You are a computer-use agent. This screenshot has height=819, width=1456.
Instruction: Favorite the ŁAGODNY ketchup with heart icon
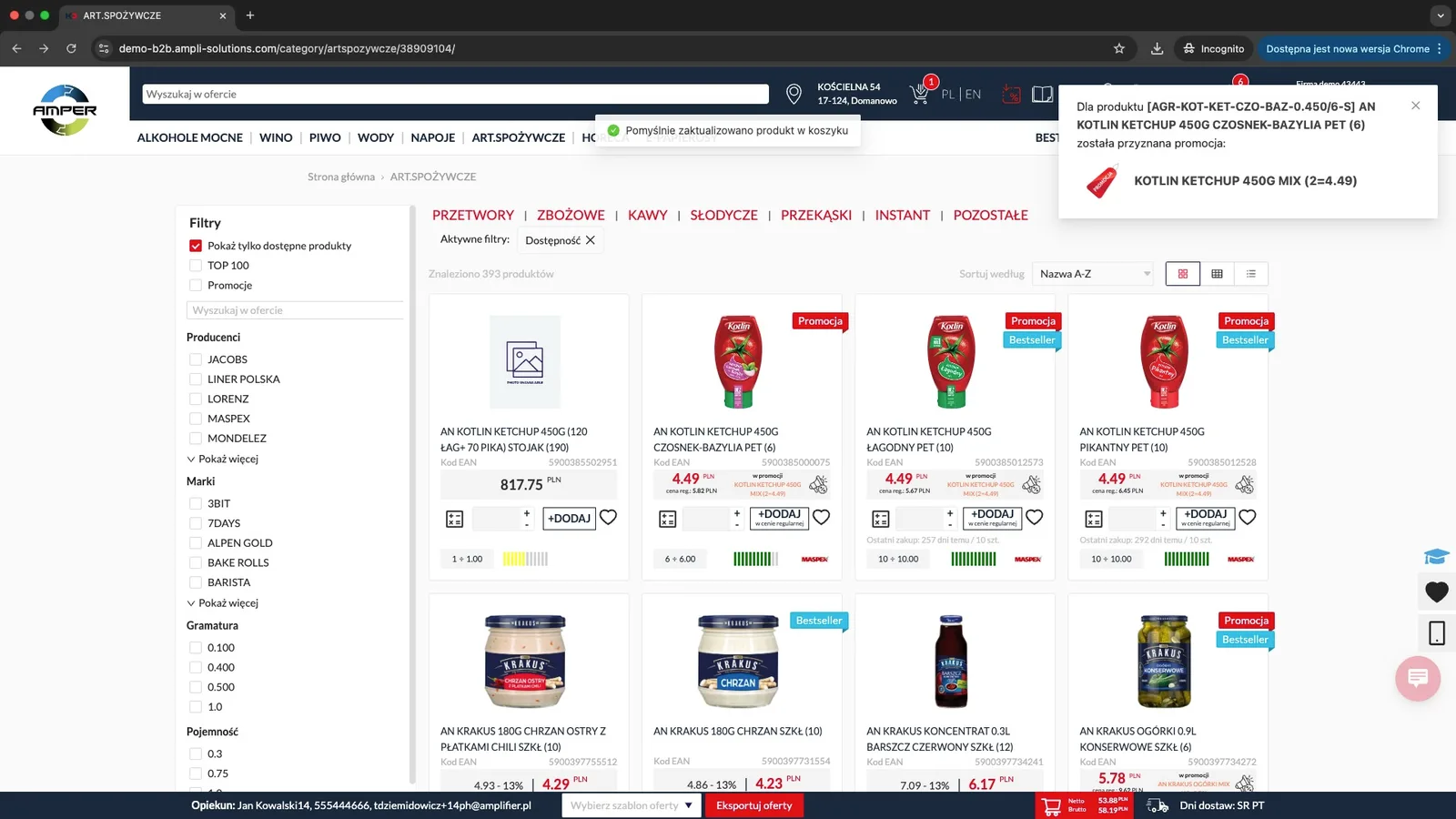1035,518
